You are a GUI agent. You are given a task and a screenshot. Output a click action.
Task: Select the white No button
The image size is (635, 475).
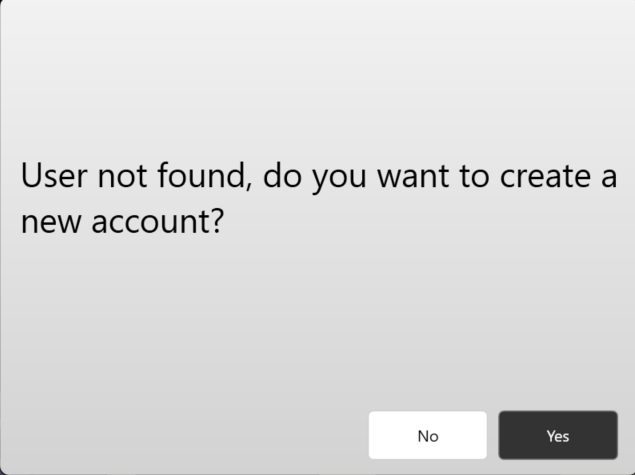pos(428,435)
